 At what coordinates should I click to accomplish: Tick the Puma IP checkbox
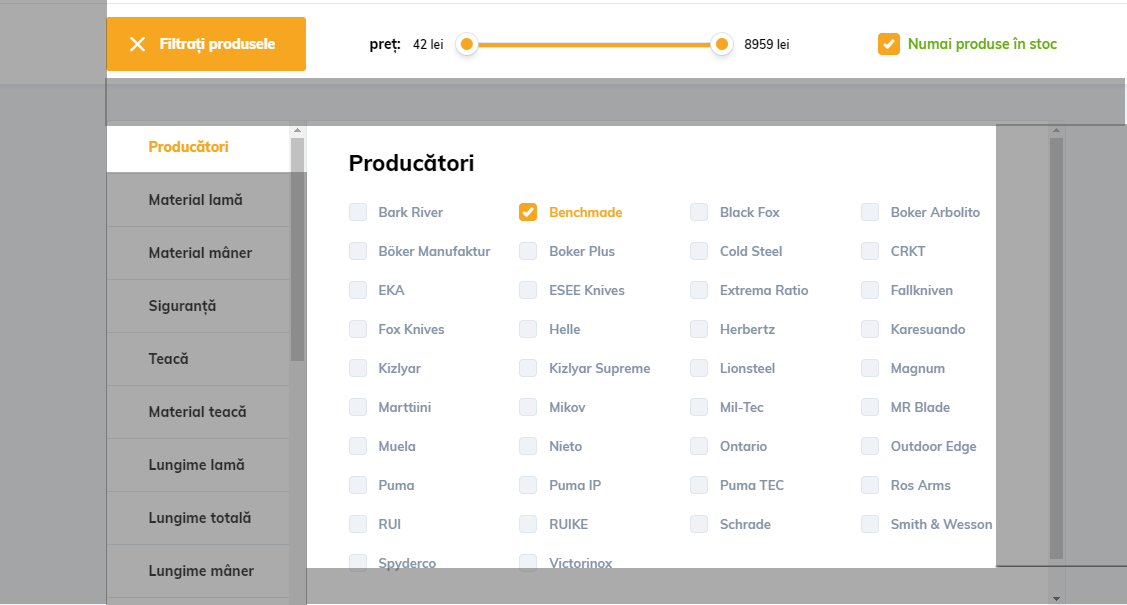(x=528, y=485)
